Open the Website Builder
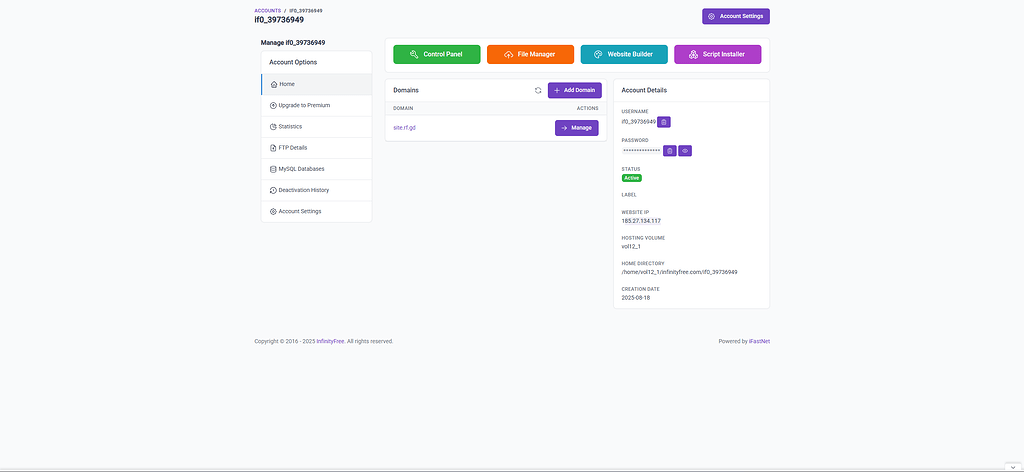The width and height of the screenshot is (1024, 472). click(624, 54)
